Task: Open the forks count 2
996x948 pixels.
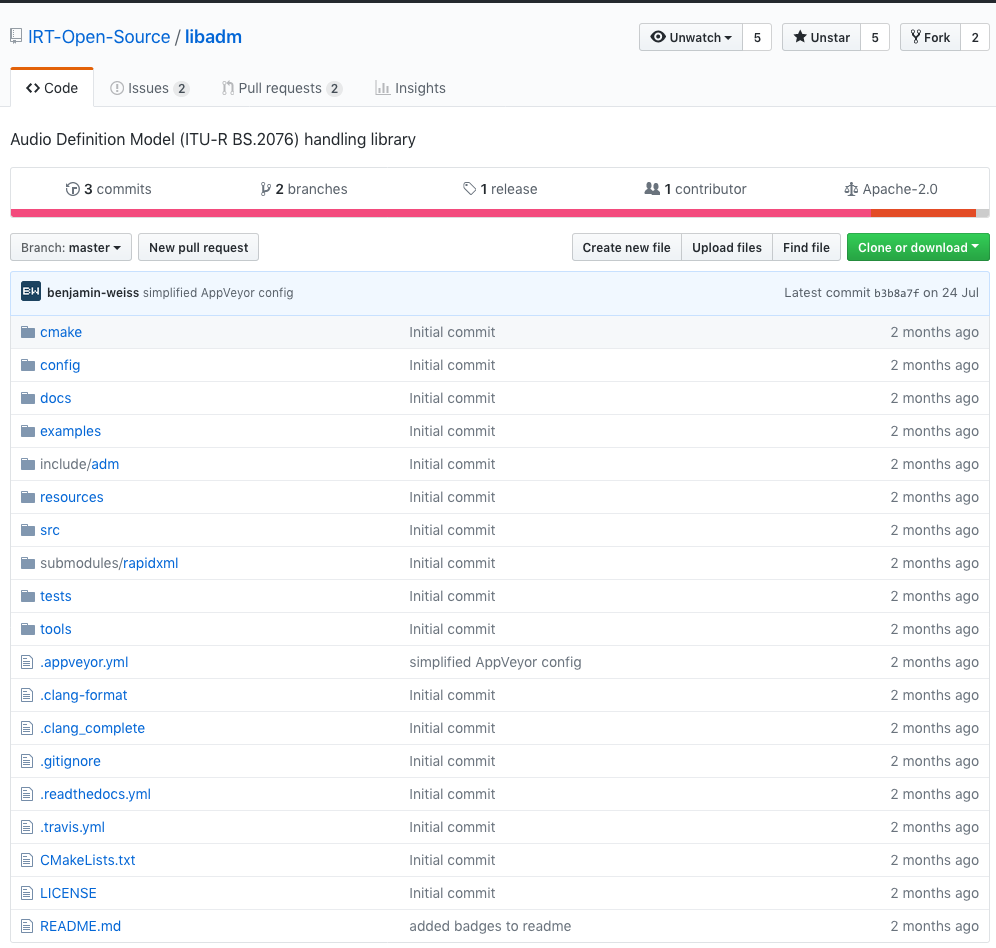Action: (x=975, y=37)
